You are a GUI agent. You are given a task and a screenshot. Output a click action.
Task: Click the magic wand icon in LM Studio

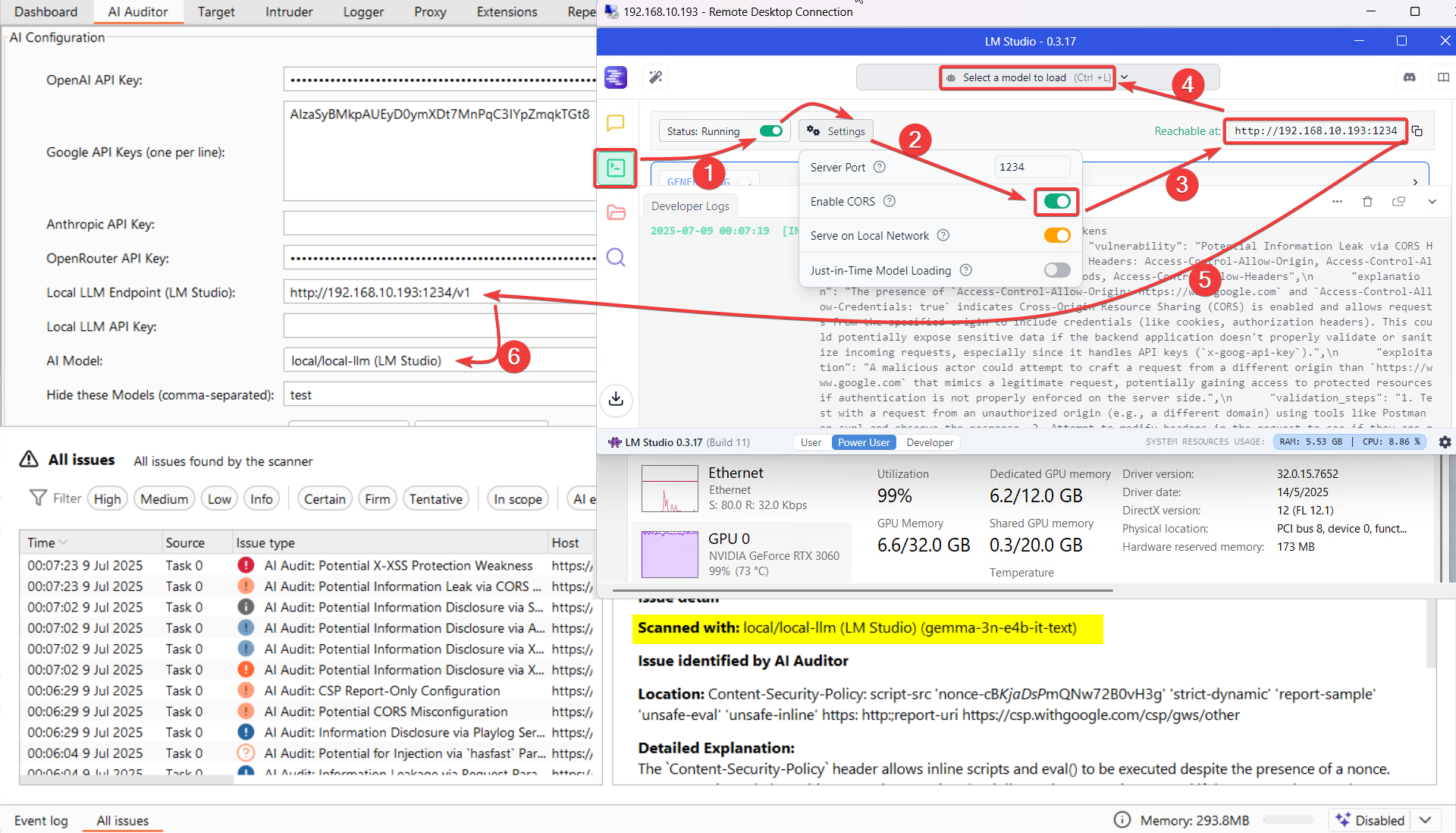(656, 77)
